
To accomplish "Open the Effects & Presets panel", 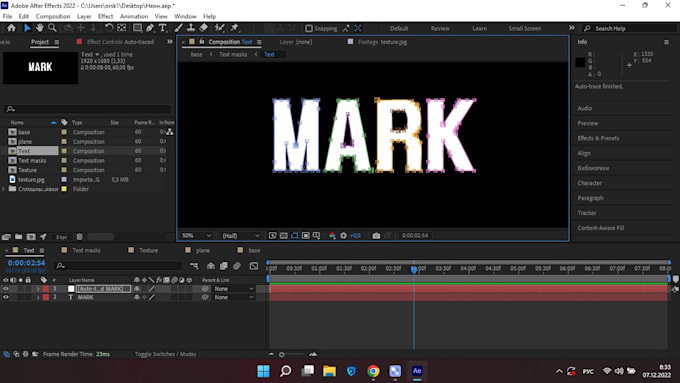I will tap(598, 138).
